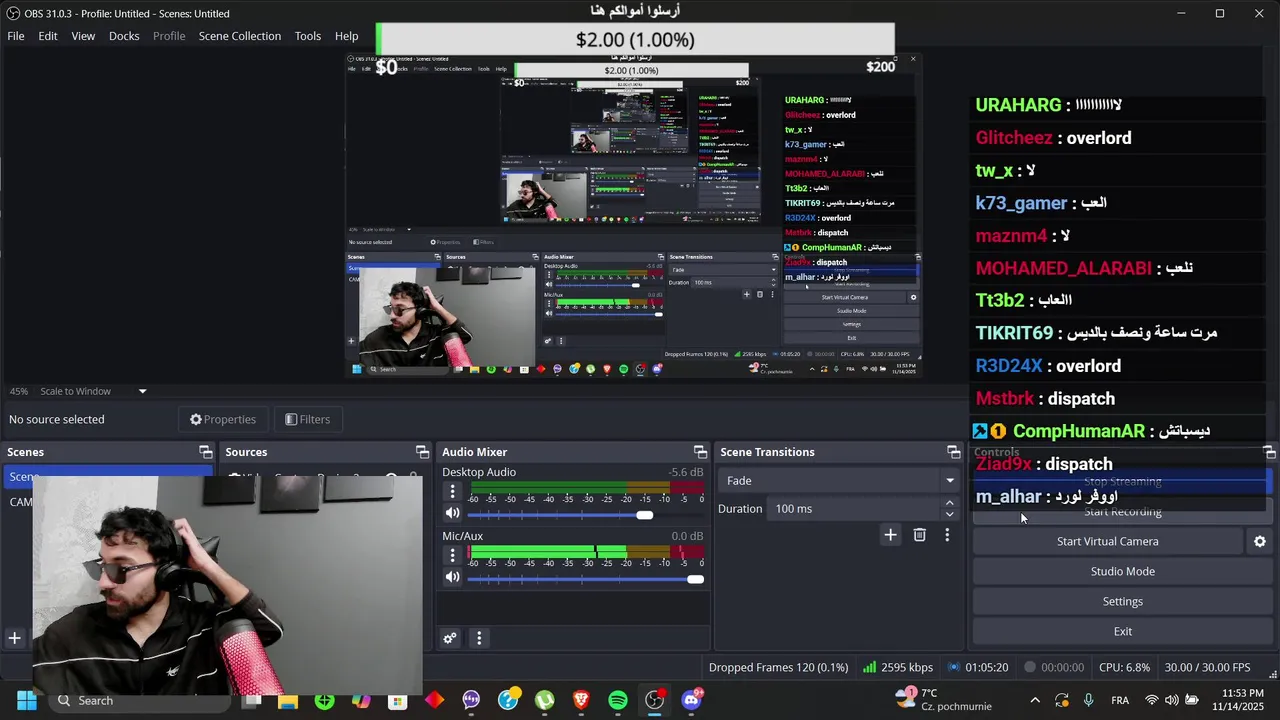Mute Desktop Audio
Screen dimensions: 1280x720
coord(453,513)
